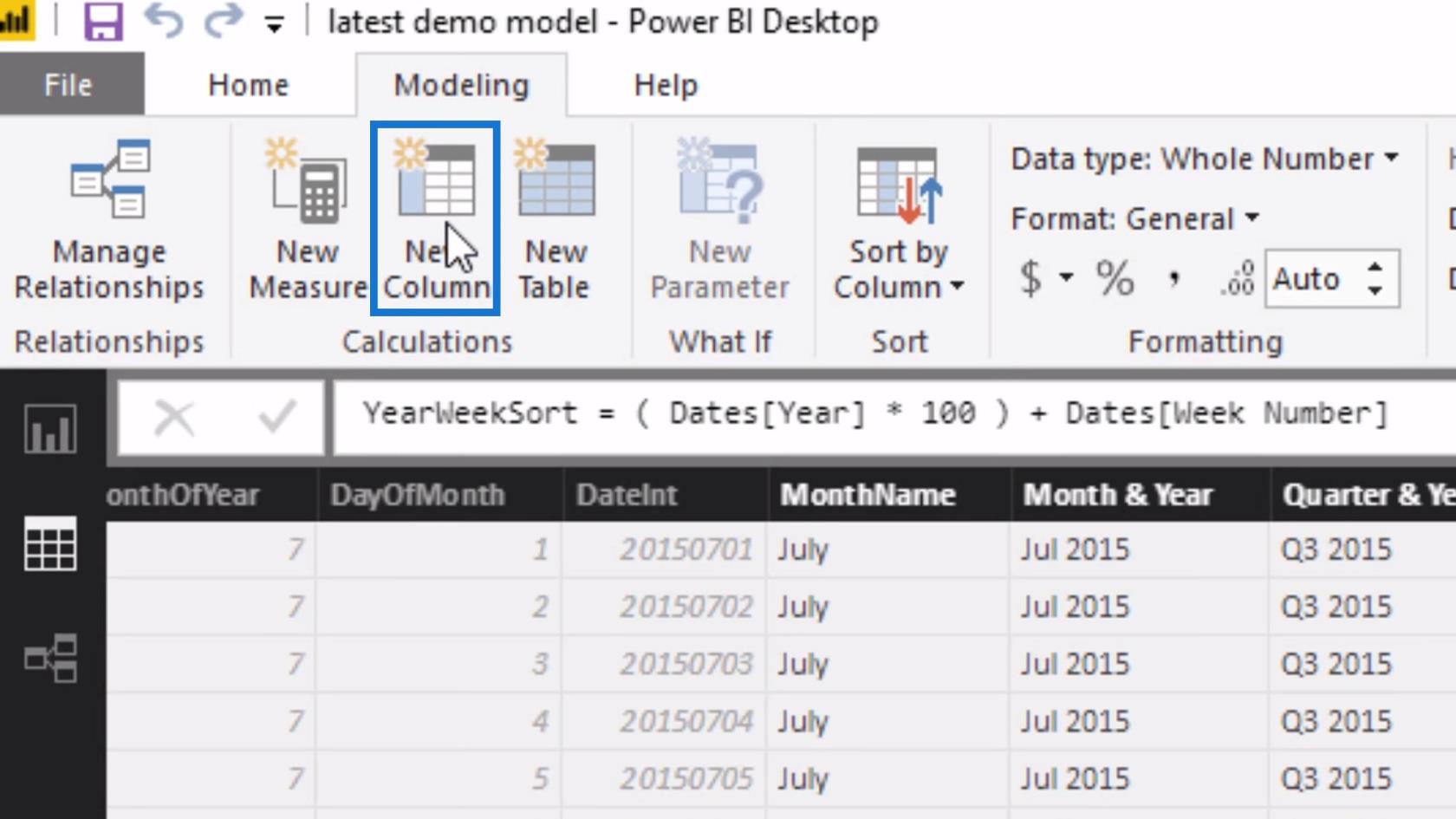
Task: Select the DayOfMonth column header
Action: (x=440, y=495)
